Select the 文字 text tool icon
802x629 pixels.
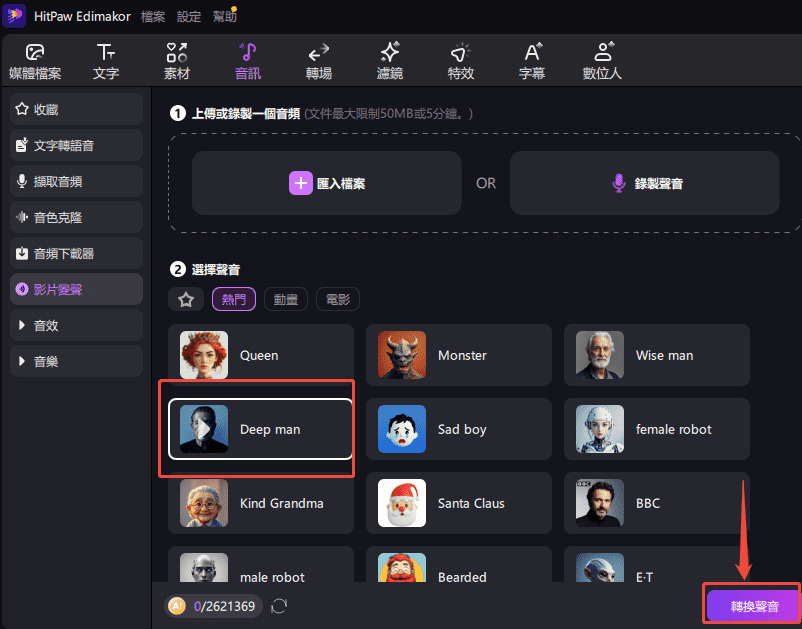[x=105, y=61]
